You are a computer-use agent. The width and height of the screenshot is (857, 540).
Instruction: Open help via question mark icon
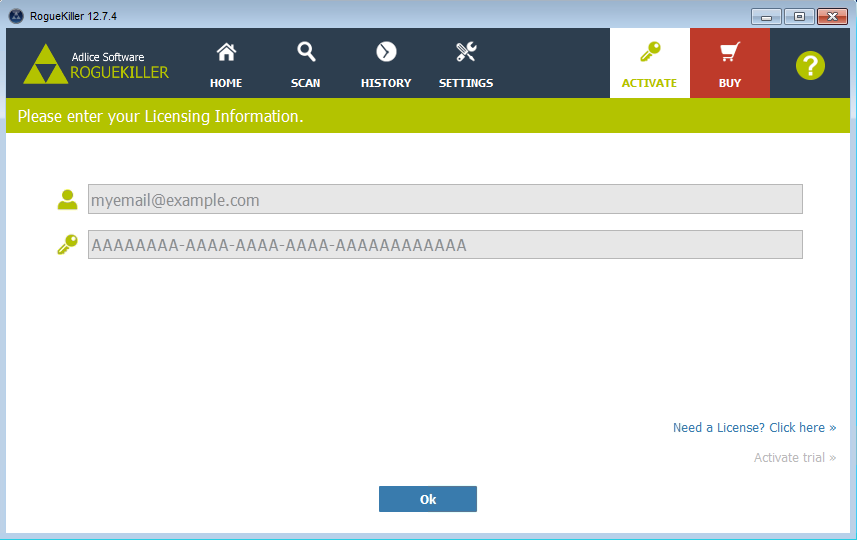pos(810,66)
